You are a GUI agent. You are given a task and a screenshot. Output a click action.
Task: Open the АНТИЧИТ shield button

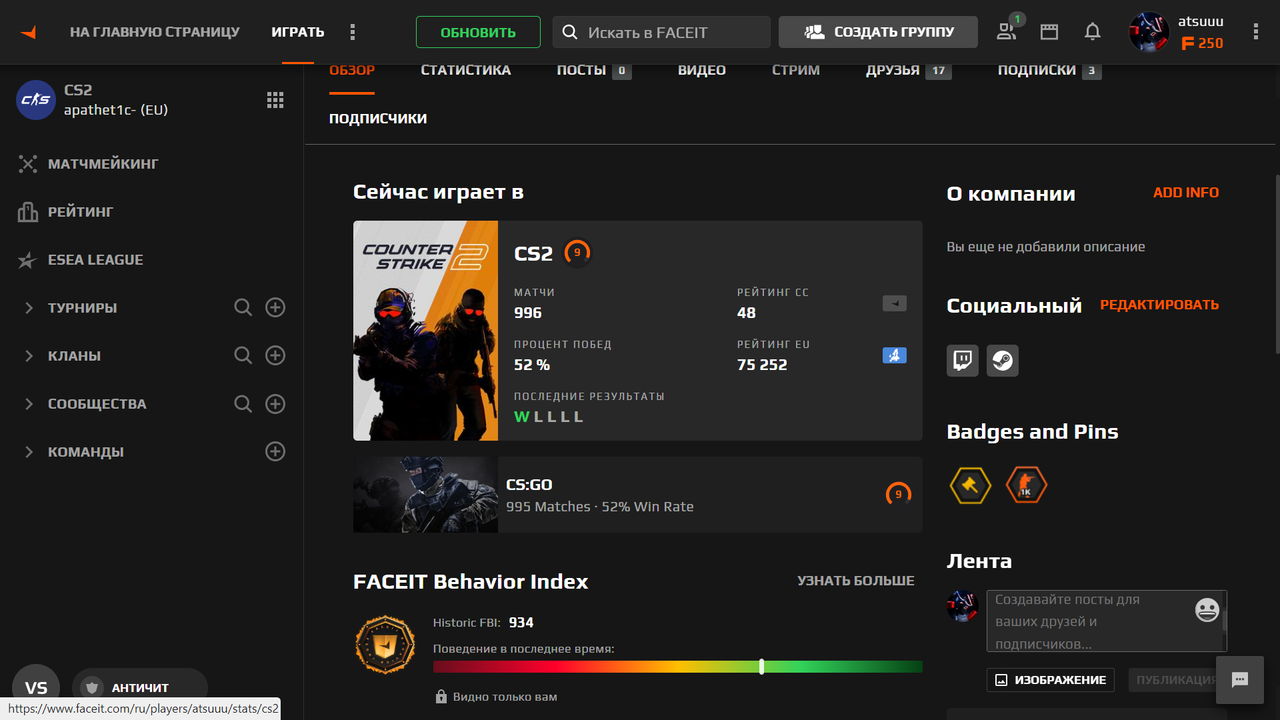[140, 687]
